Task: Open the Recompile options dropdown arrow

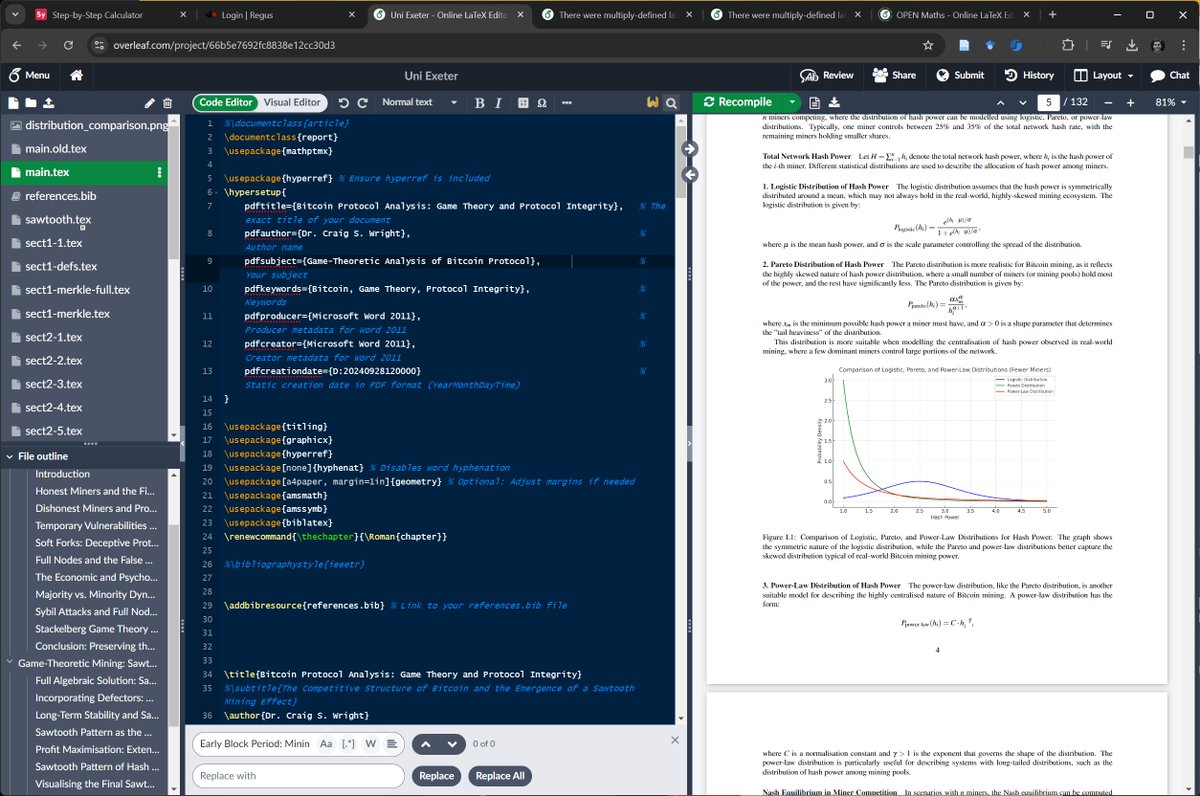Action: pos(792,102)
